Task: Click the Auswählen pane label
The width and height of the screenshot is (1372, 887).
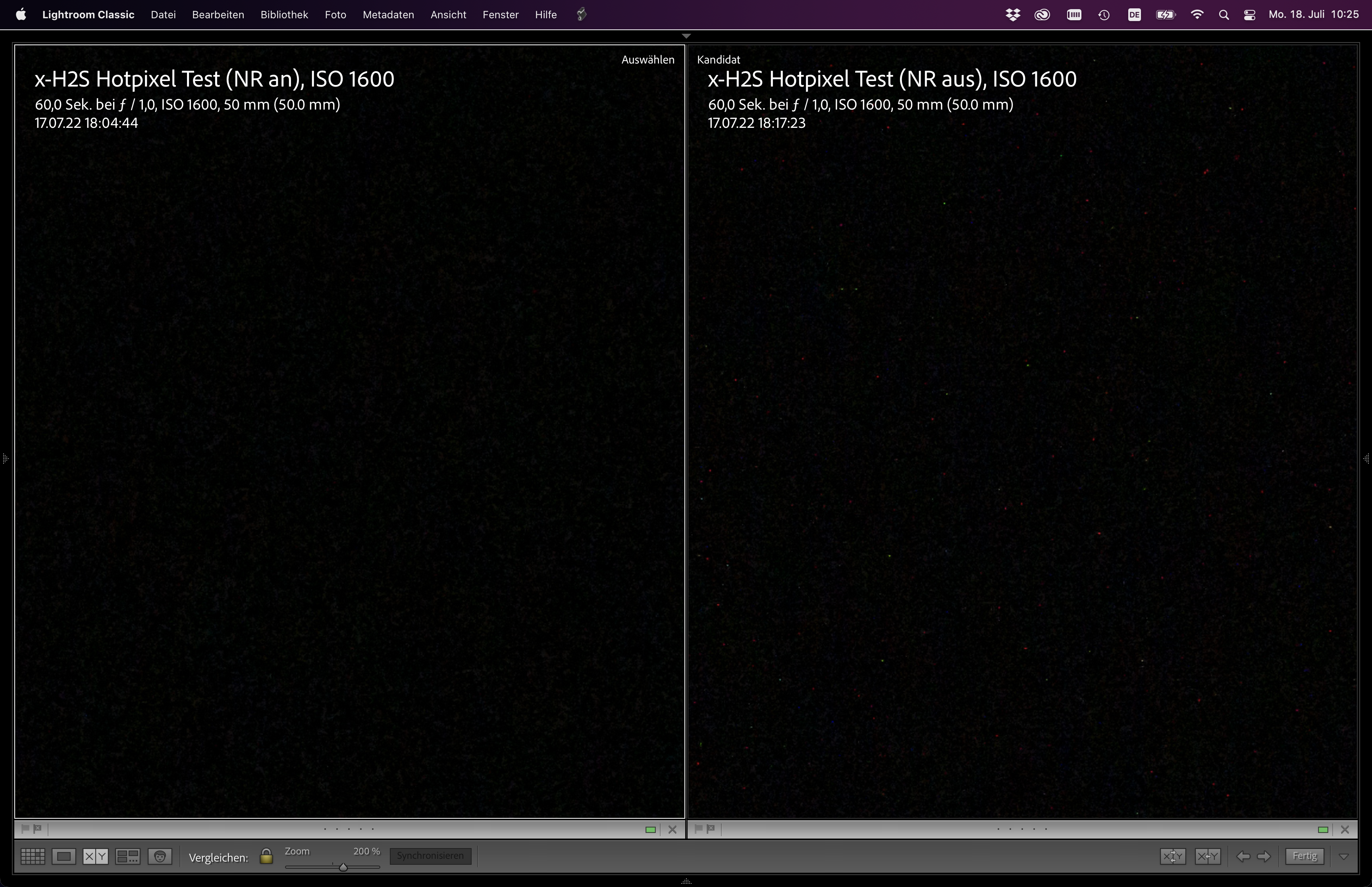Action: point(648,59)
